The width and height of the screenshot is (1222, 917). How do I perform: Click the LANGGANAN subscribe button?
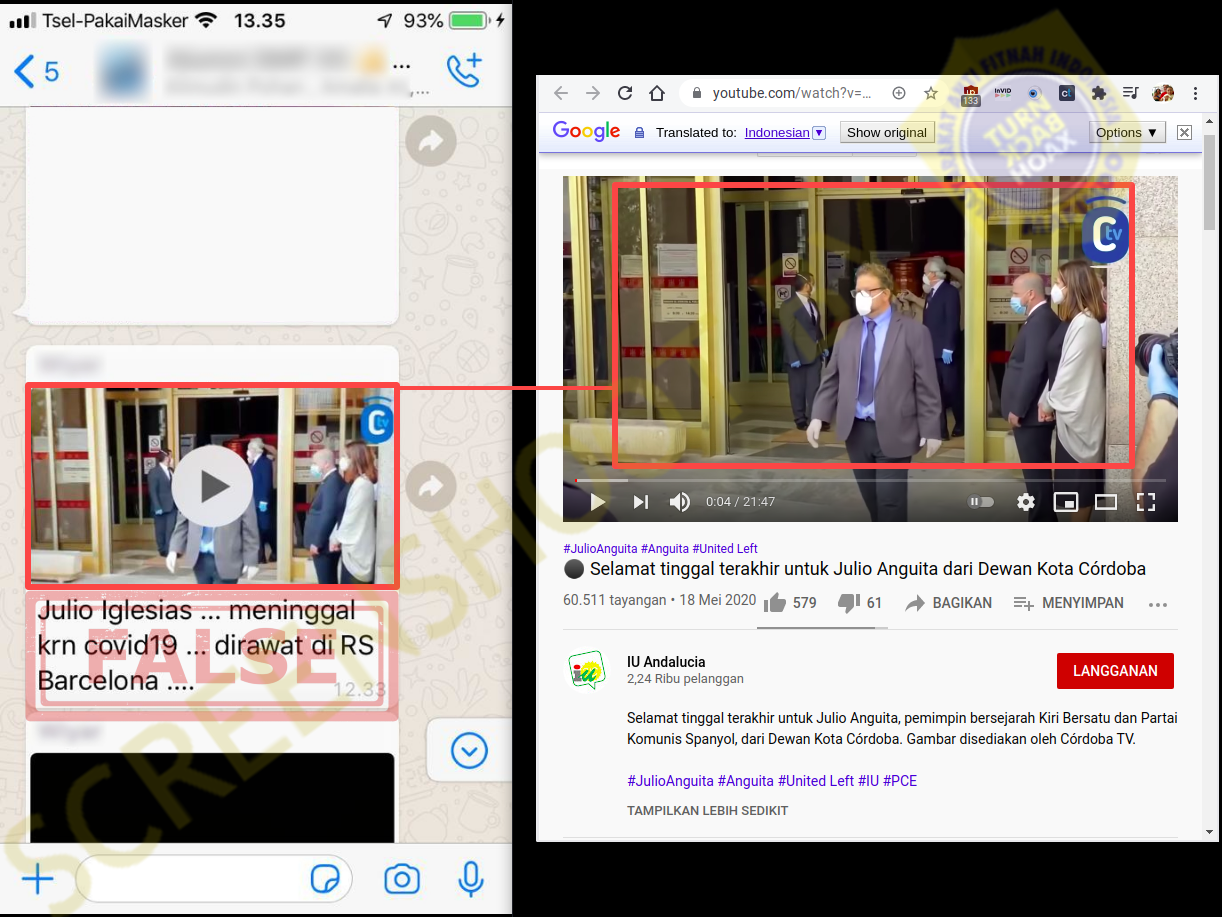(x=1115, y=671)
